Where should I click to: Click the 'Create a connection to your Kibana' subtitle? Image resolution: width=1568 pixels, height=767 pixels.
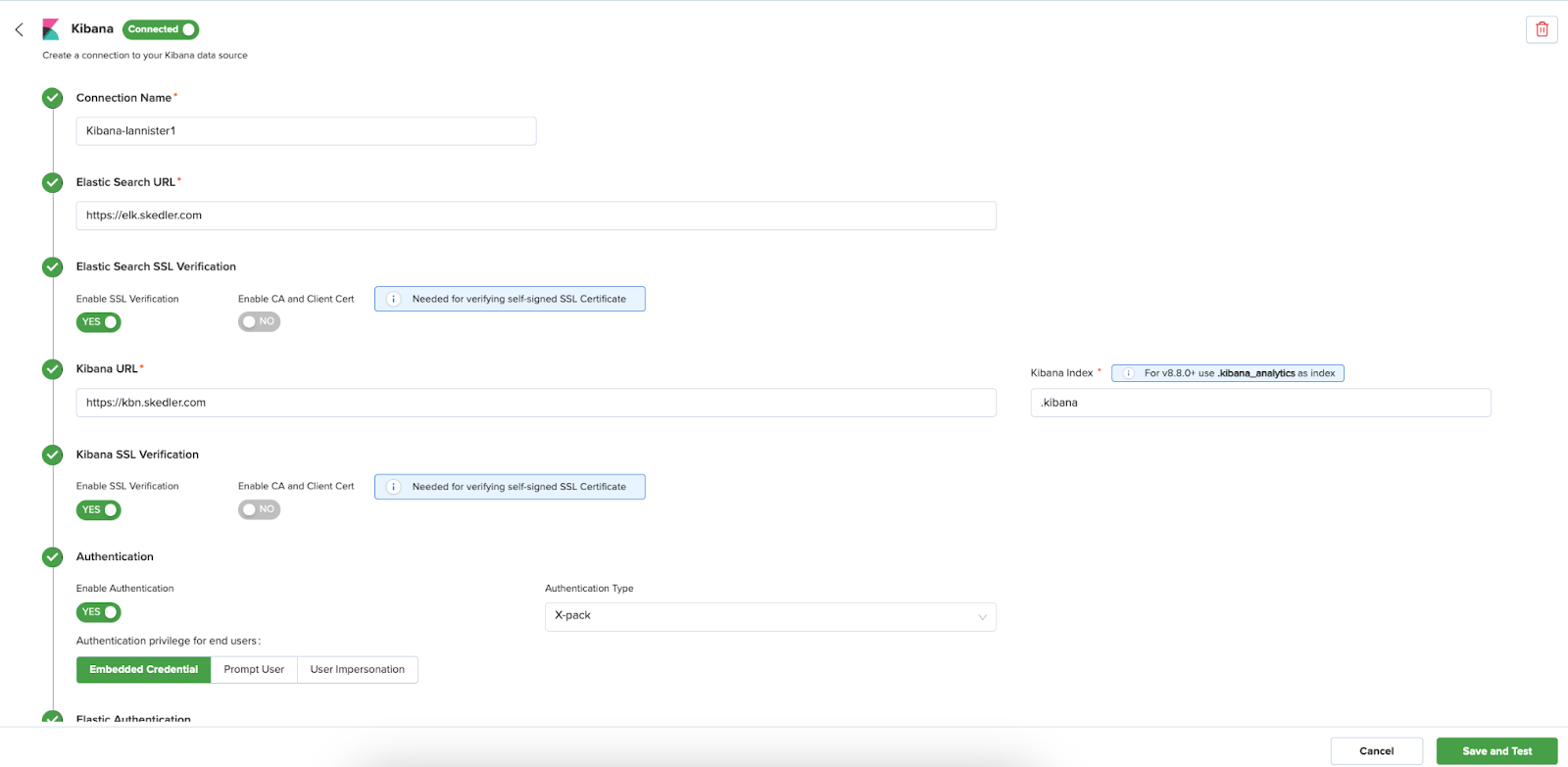145,56
